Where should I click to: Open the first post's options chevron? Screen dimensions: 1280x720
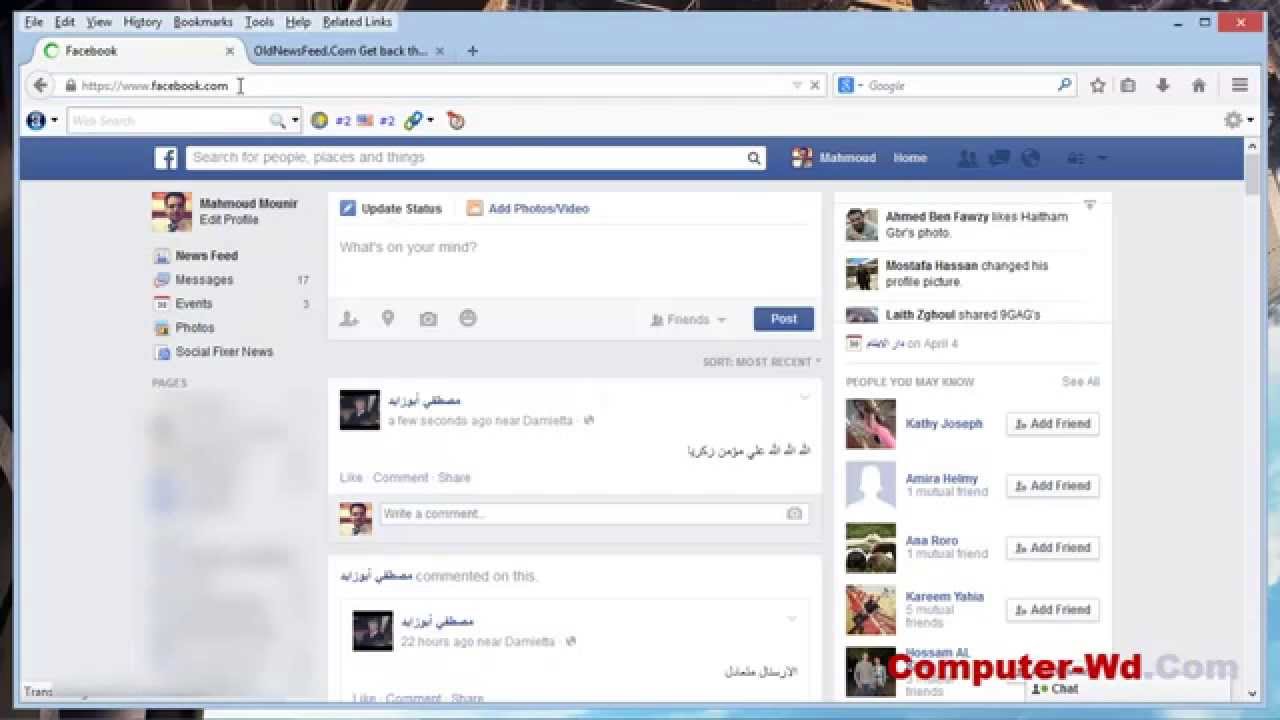[805, 398]
